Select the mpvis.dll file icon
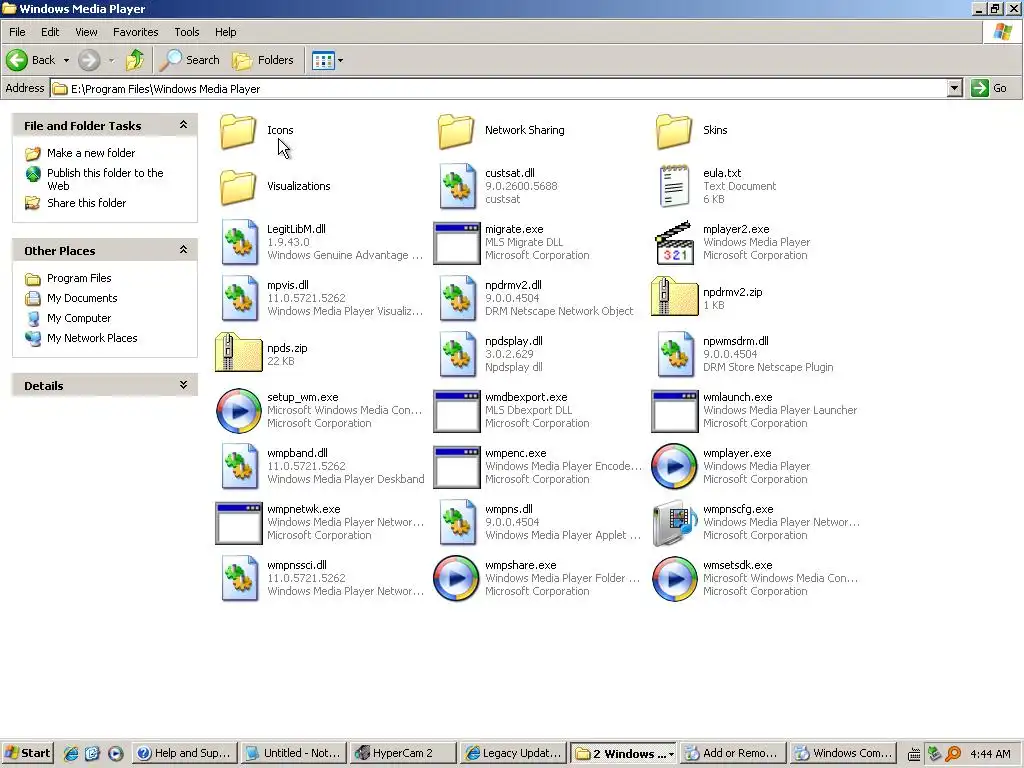This screenshot has width=1024, height=768. 239,298
